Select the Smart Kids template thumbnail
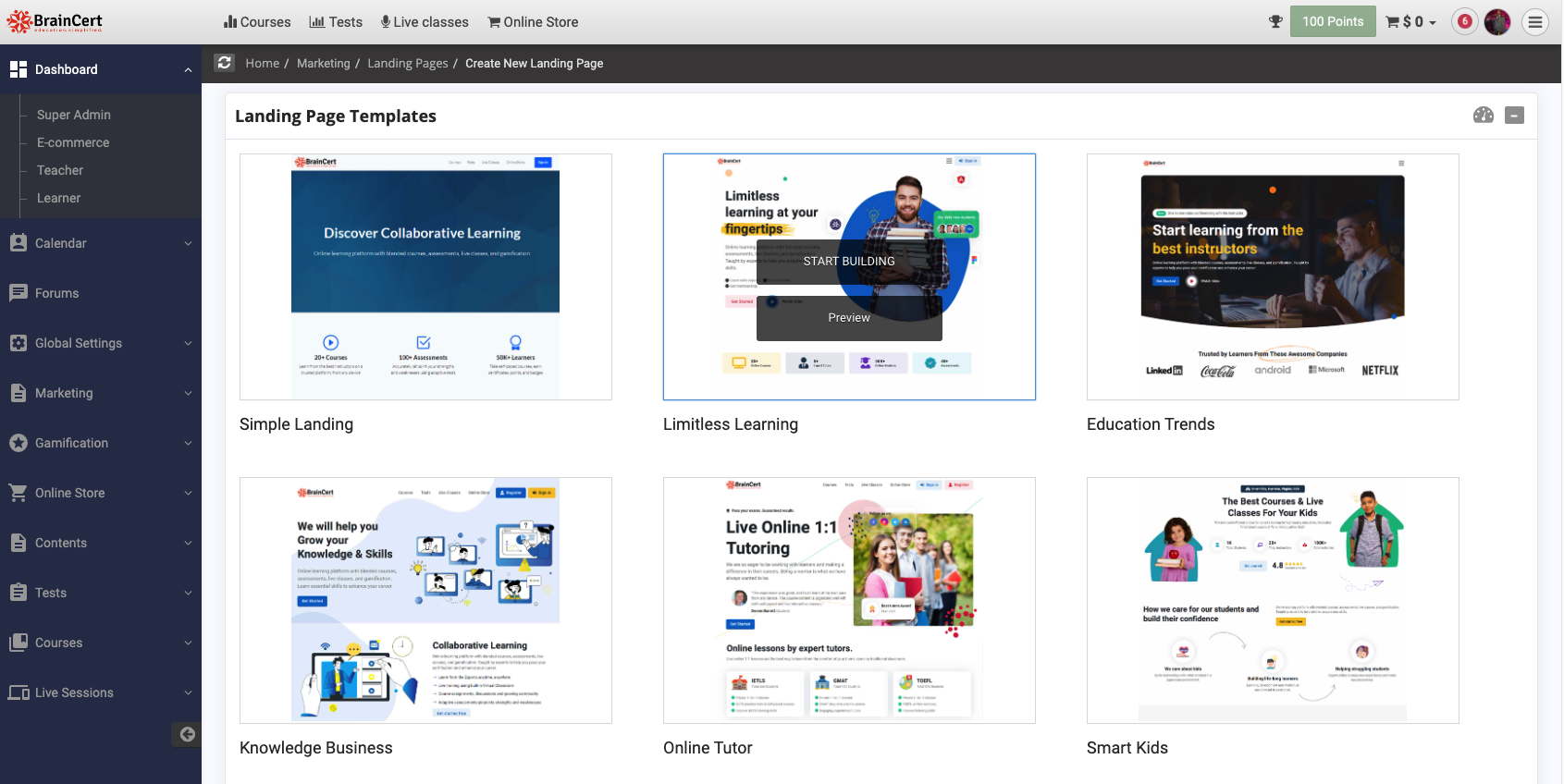 [x=1273, y=600]
